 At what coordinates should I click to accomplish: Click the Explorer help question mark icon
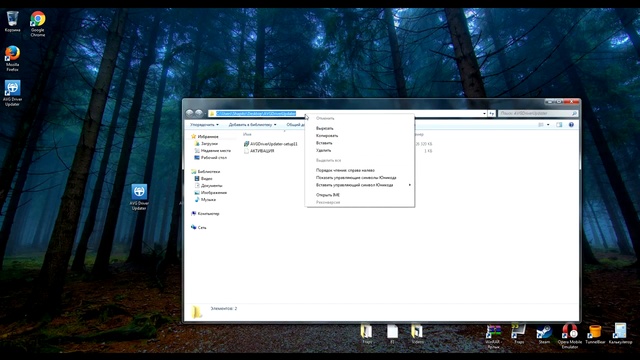point(571,124)
